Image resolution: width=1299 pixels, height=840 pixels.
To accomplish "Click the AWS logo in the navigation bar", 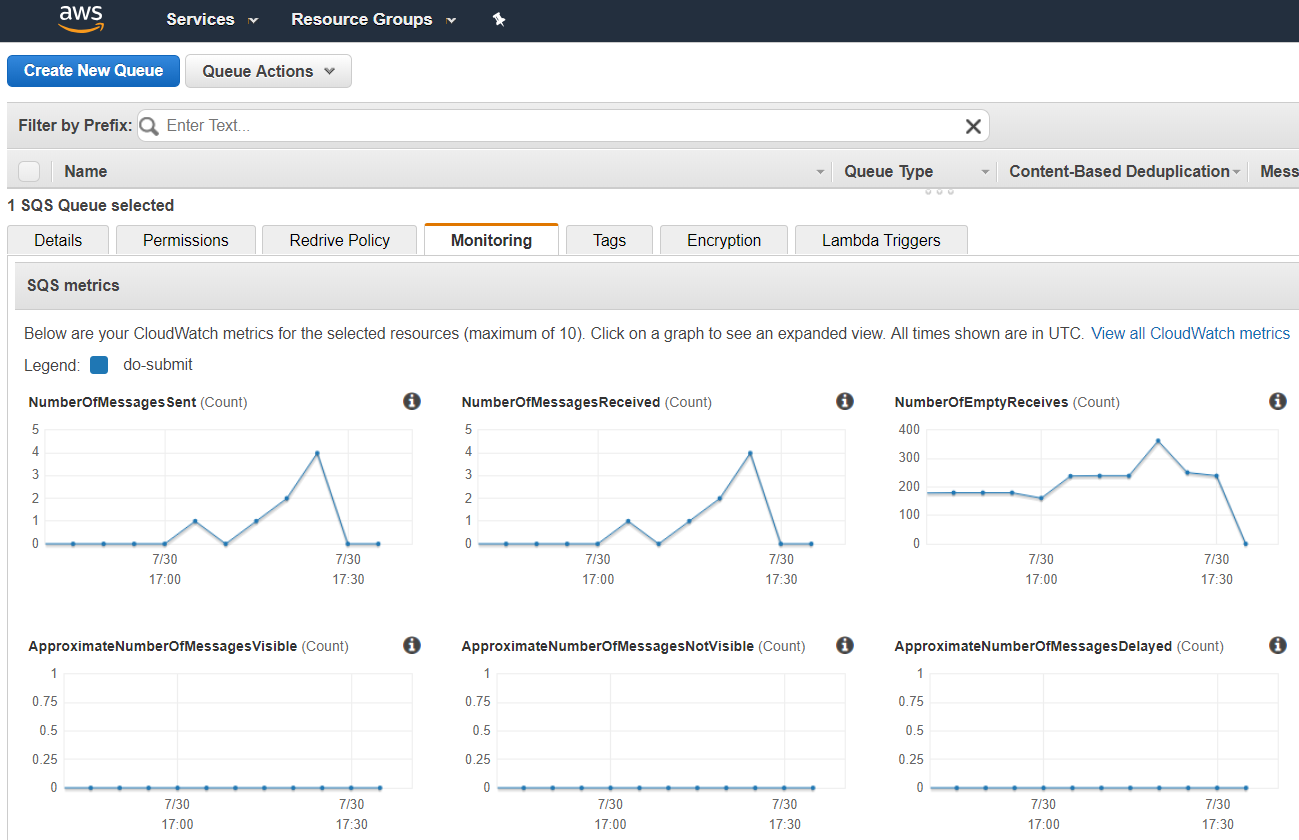I will point(80,20).
